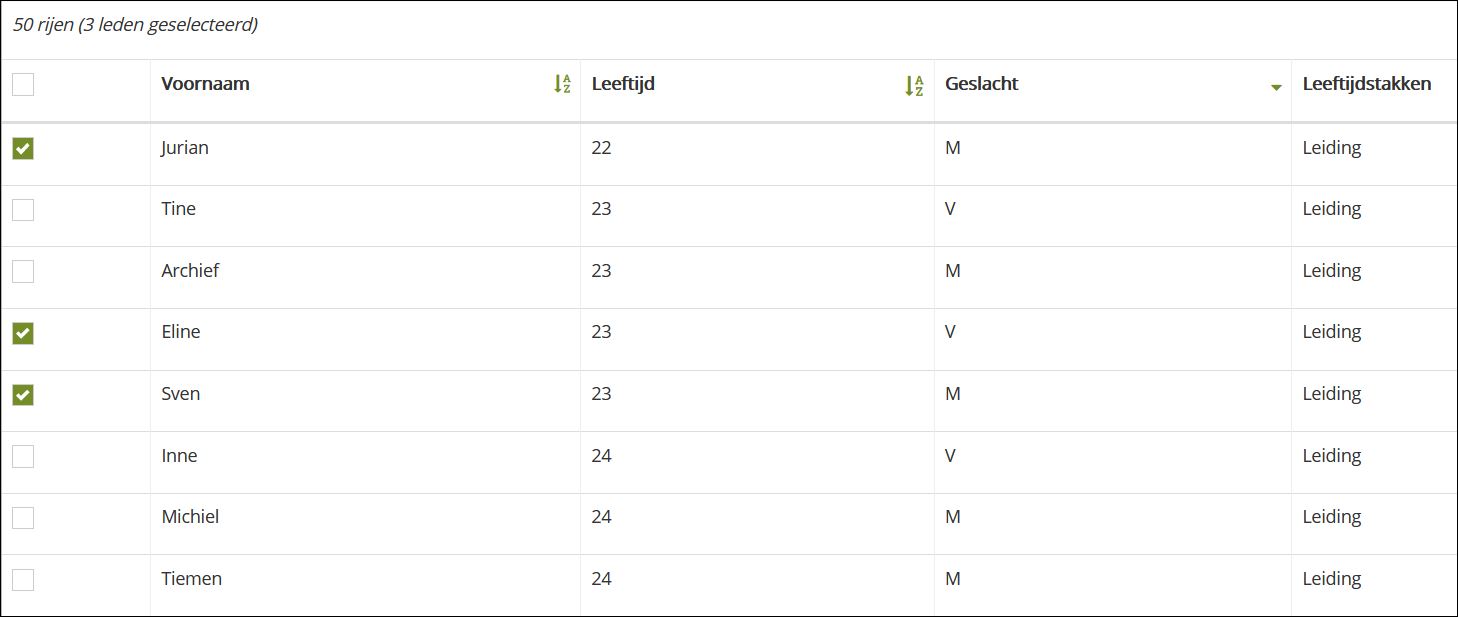Deselect Eline's checkbox
Screen dimensions: 1458x617
[23, 333]
